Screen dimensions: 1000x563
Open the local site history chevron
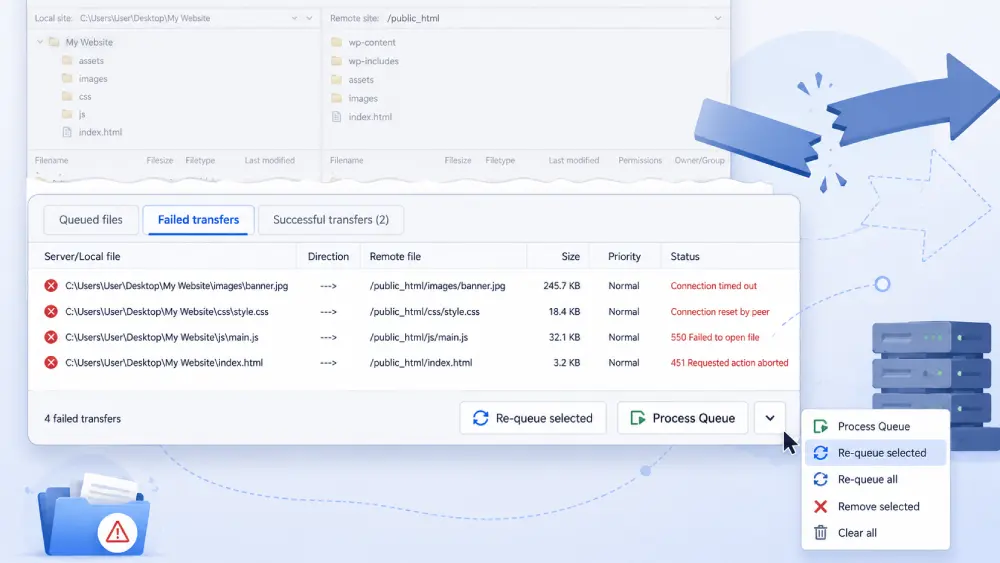pos(309,18)
